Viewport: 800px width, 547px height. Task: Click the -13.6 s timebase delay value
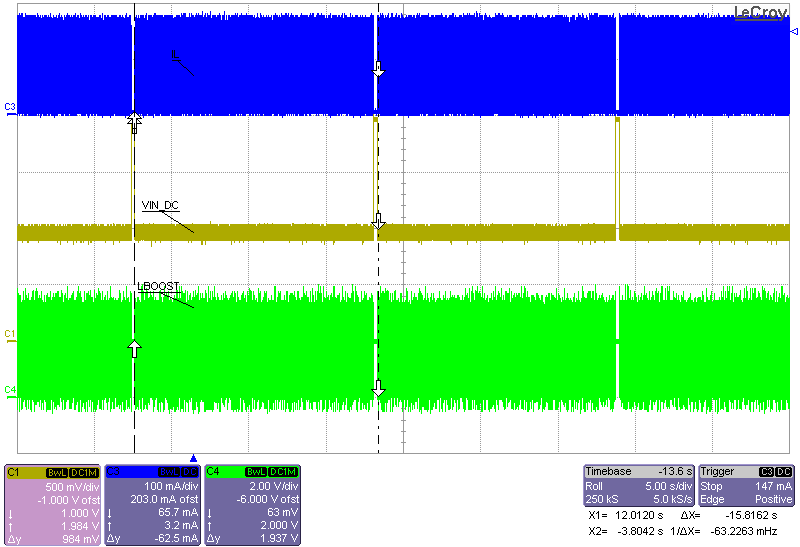tap(675, 471)
